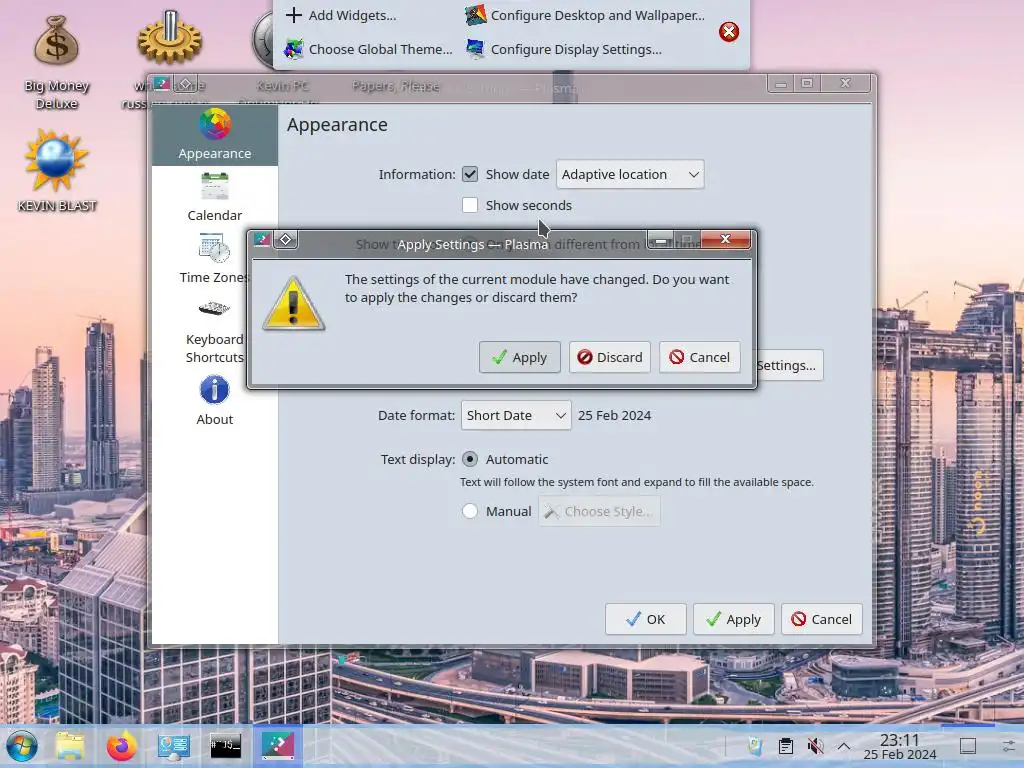1024x768 pixels.
Task: Click the taskbar clock showing 23:11
Action: (x=899, y=746)
